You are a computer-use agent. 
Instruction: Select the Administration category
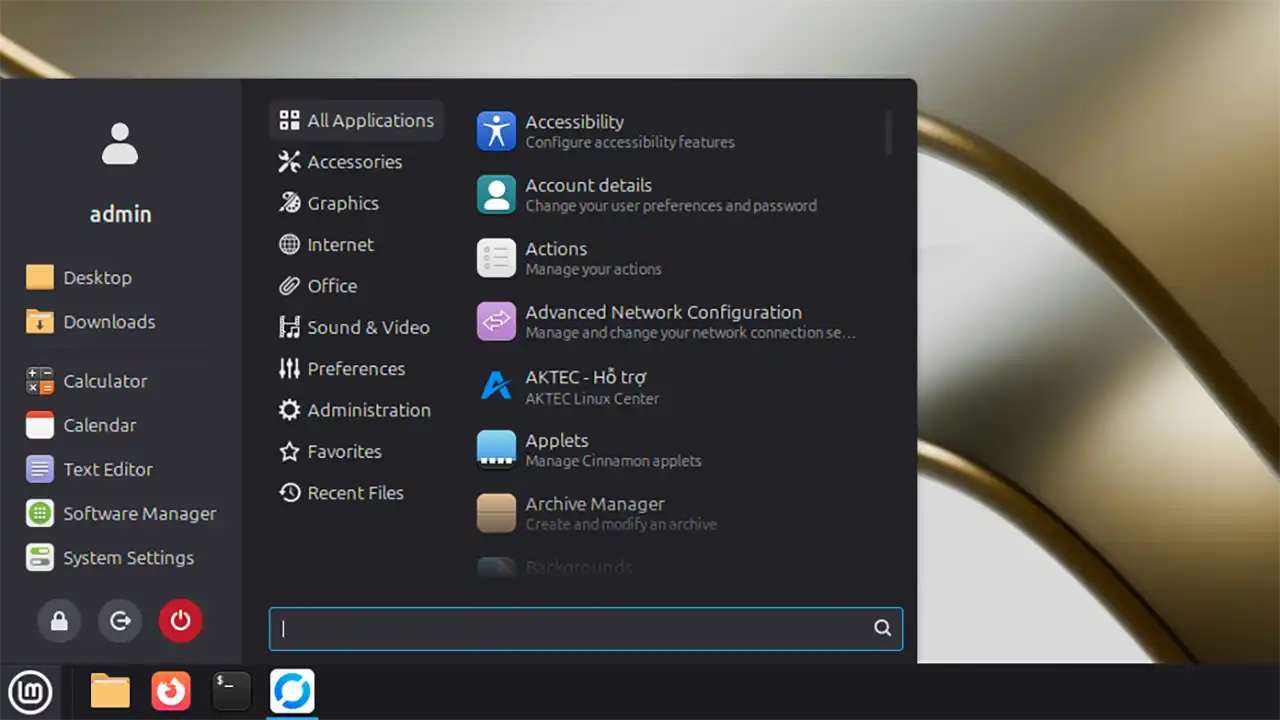(x=357, y=410)
